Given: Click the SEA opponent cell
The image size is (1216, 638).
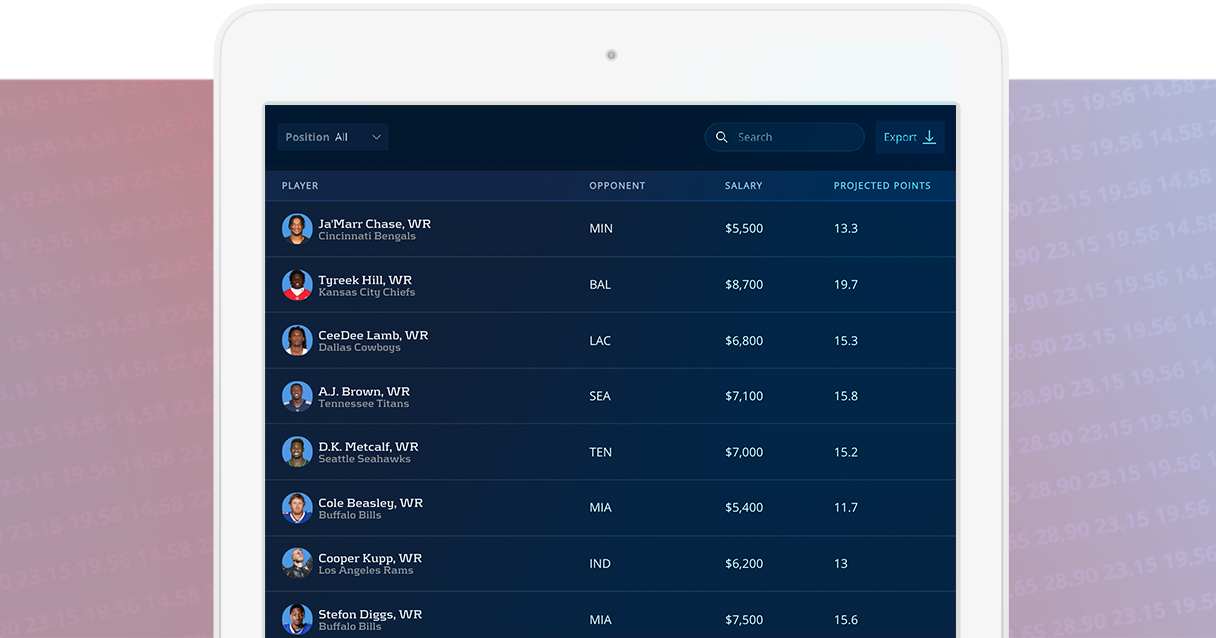Looking at the screenshot, I should click(x=600, y=396).
